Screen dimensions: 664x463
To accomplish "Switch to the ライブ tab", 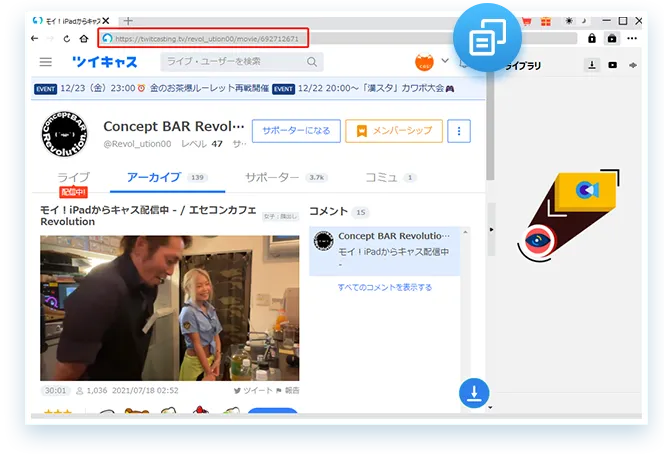I will [73, 177].
